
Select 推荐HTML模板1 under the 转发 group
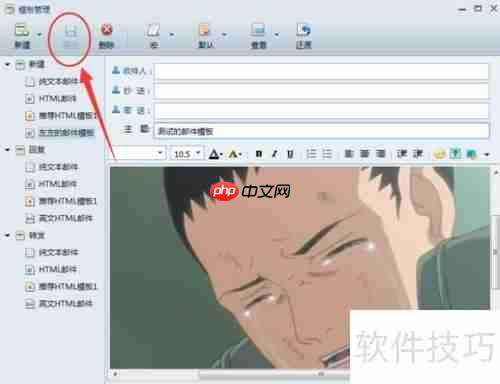68,286
